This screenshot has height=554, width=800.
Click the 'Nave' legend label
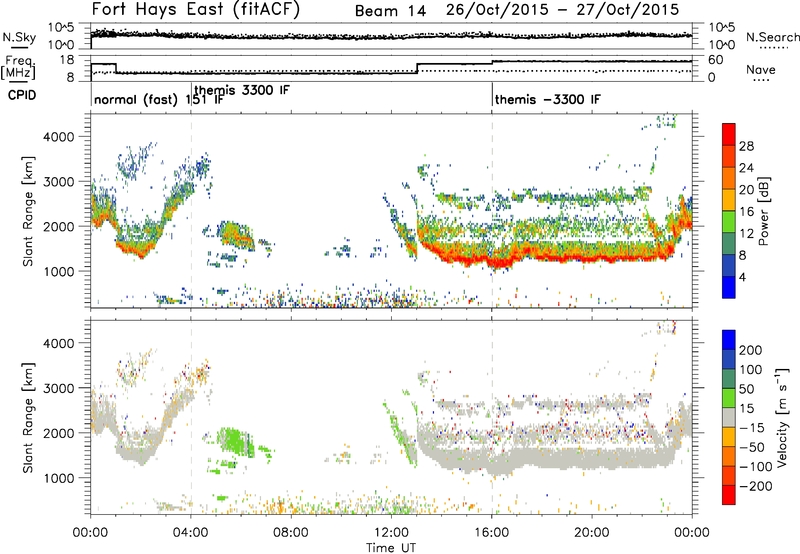[761, 69]
